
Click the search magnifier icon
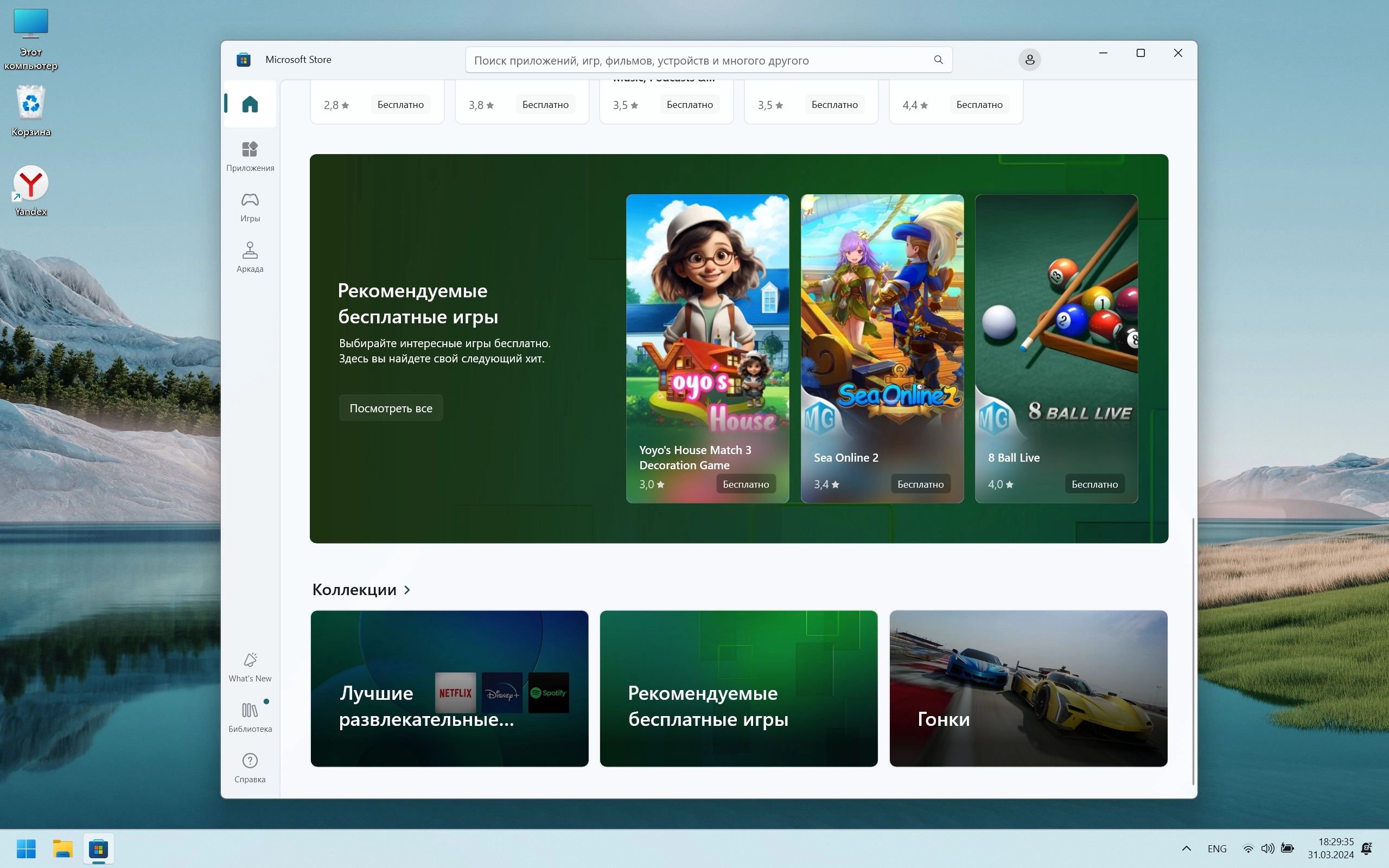(x=938, y=60)
